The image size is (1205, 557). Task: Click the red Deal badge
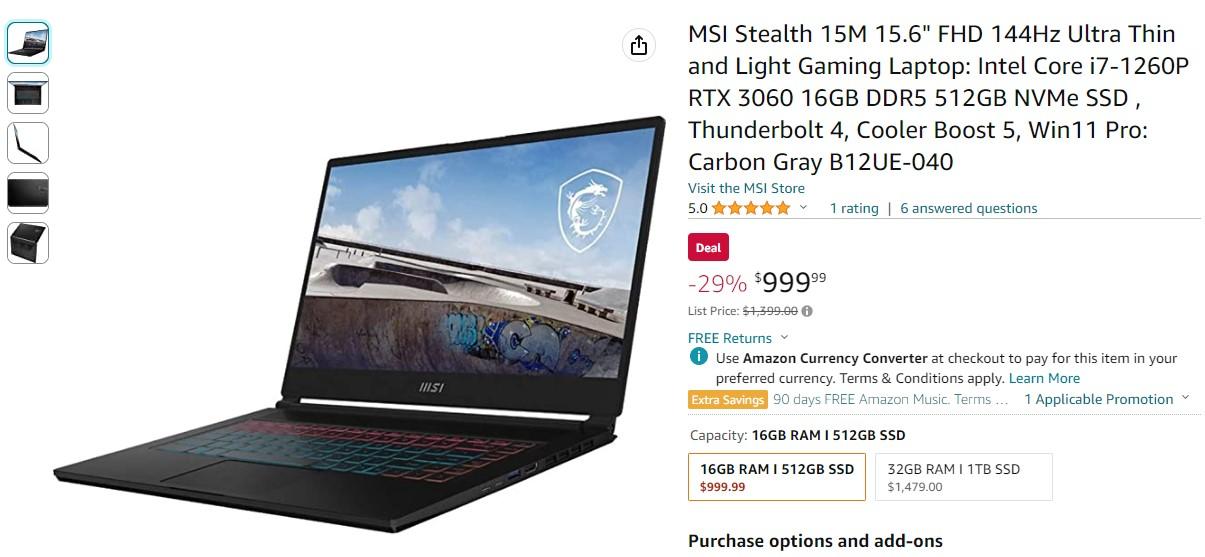pyautogui.click(x=708, y=248)
